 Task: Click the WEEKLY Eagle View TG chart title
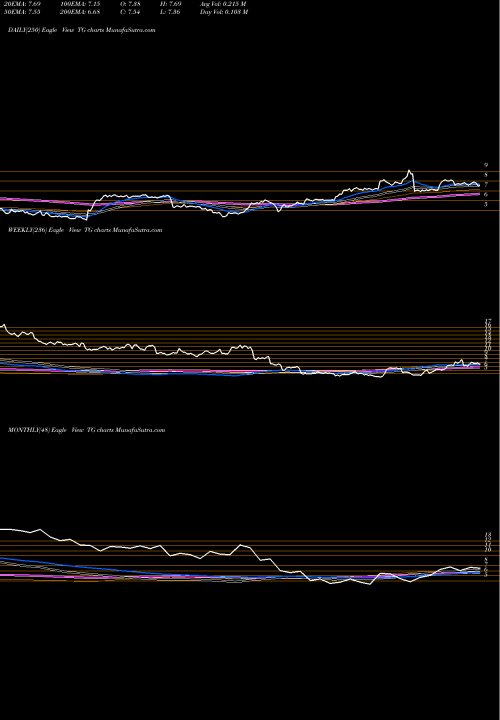coord(85,230)
